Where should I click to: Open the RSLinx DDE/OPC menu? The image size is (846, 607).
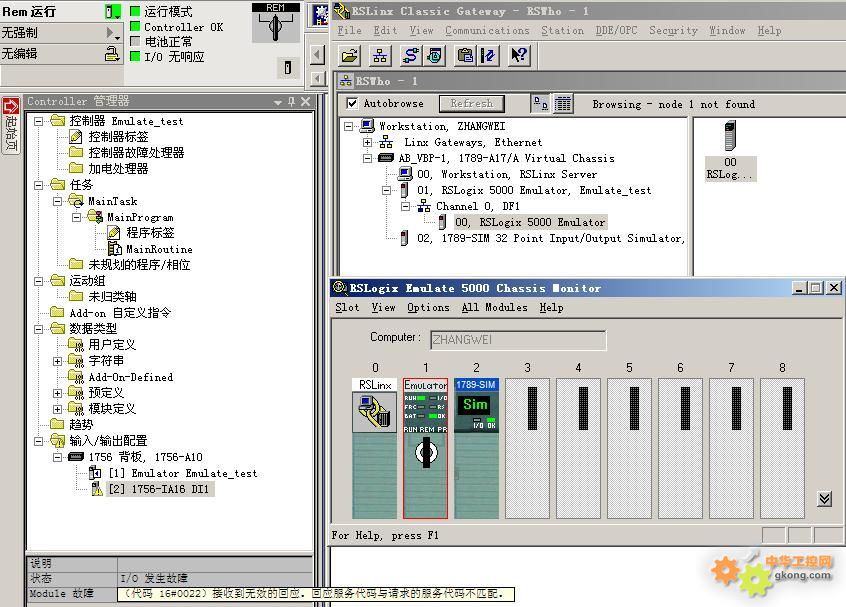click(616, 31)
